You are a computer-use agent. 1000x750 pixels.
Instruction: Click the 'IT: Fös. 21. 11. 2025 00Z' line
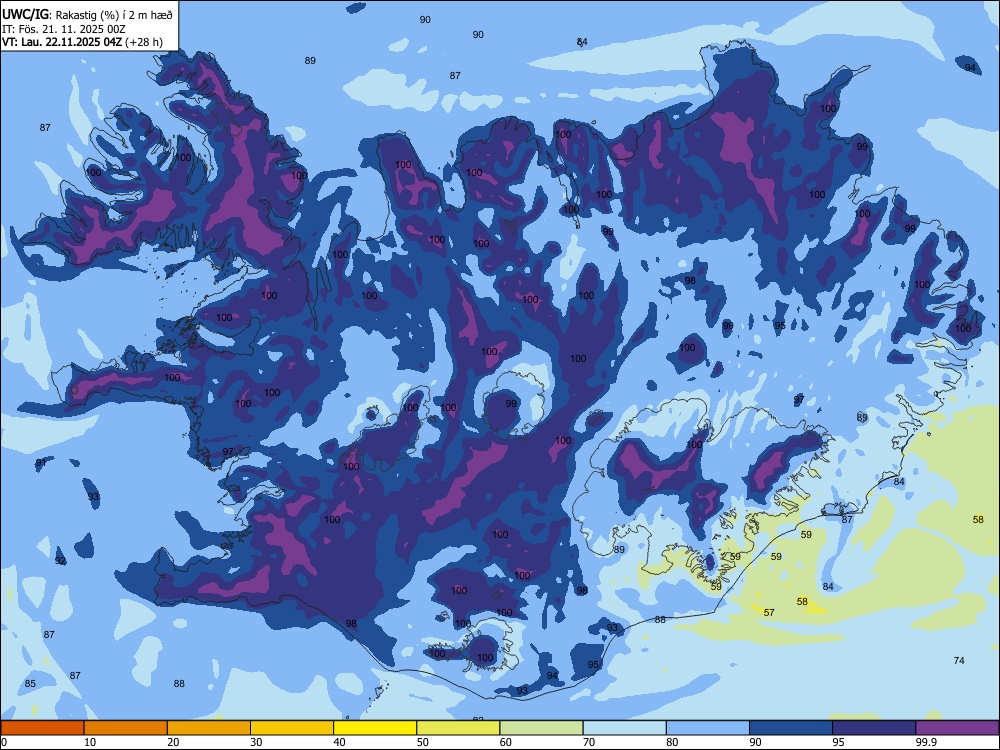pos(64,29)
